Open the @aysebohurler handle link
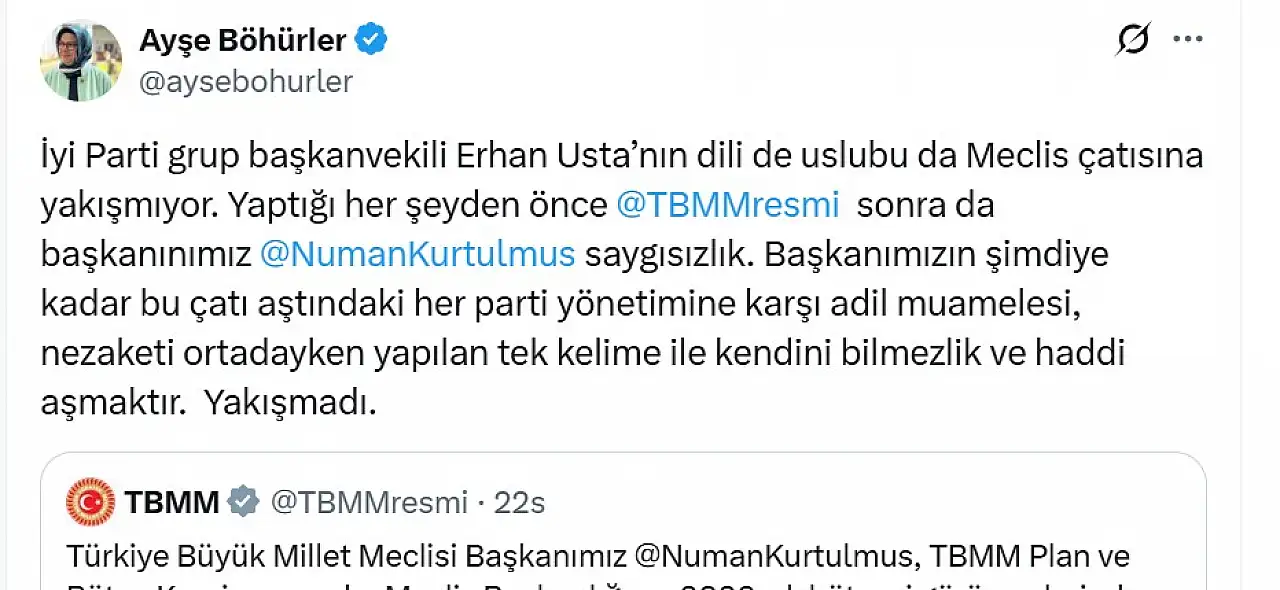Image resolution: width=1280 pixels, height=590 pixels. [246, 81]
